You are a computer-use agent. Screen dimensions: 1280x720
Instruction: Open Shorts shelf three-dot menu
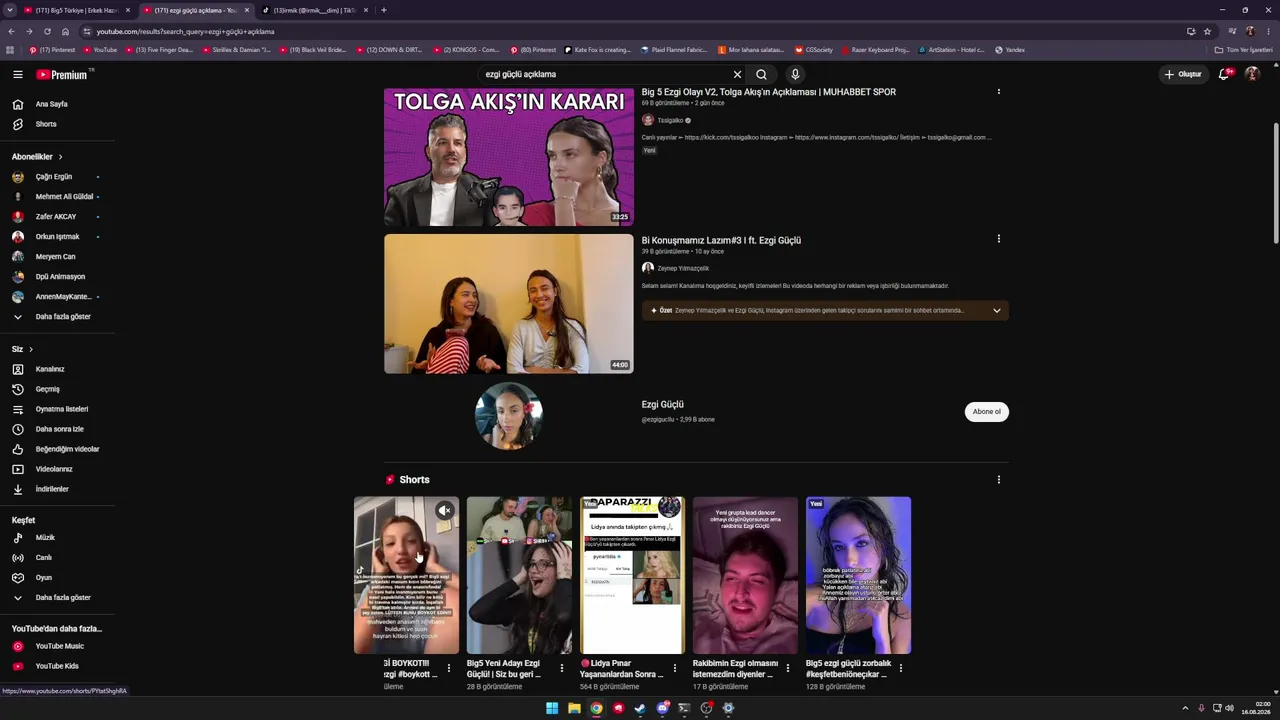[998, 480]
